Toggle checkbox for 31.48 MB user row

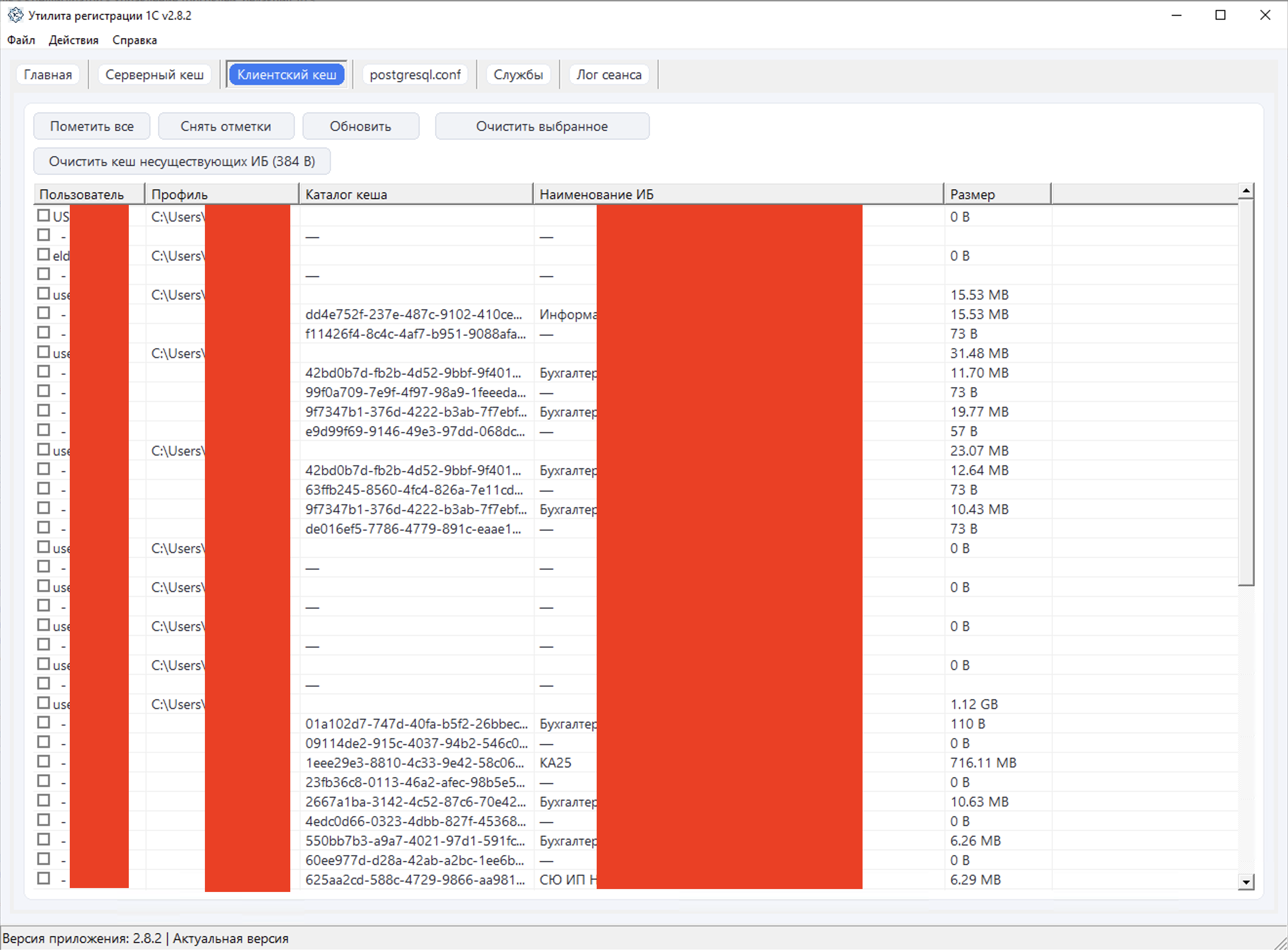[x=44, y=352]
